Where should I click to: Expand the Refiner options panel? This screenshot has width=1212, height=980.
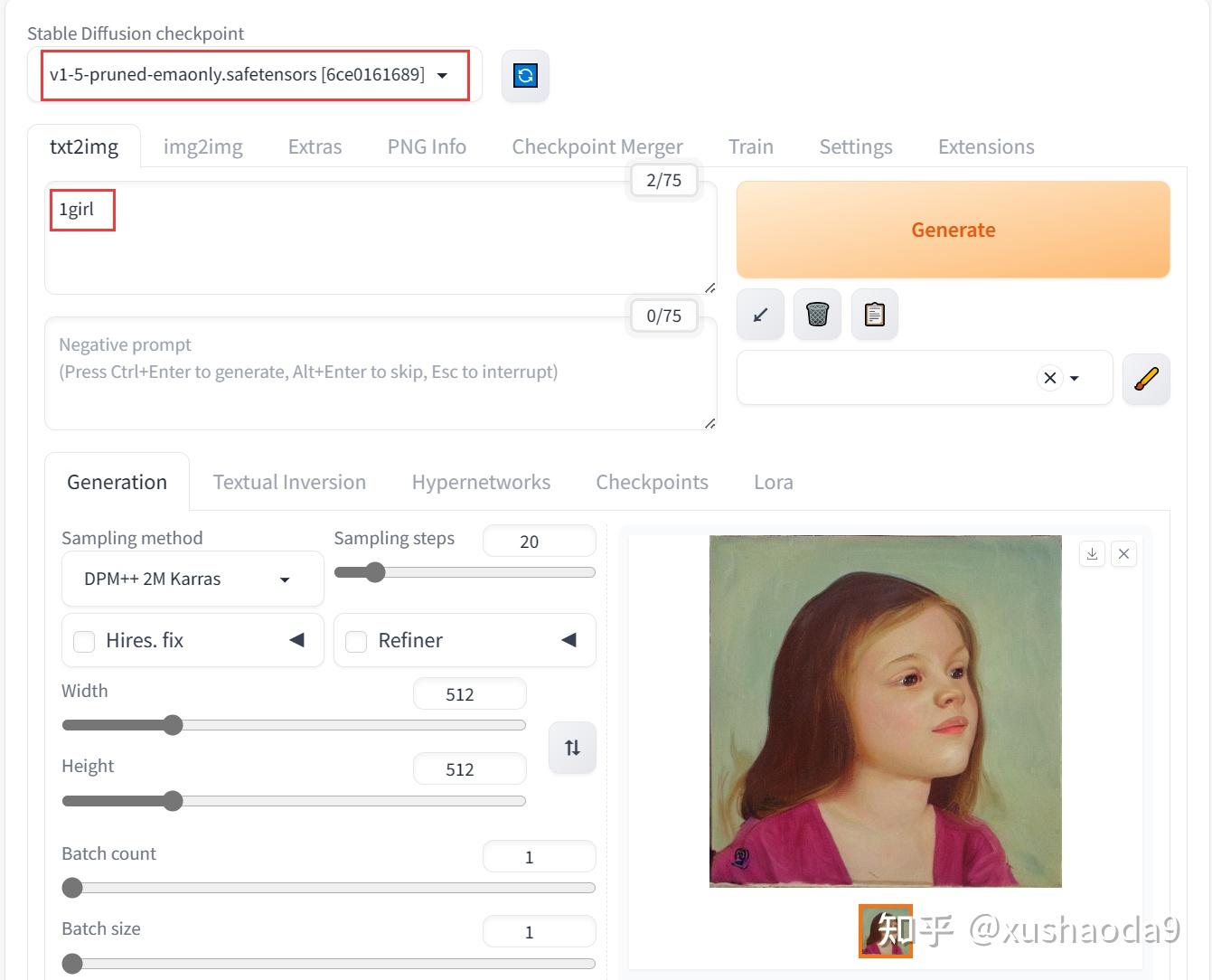coord(568,640)
